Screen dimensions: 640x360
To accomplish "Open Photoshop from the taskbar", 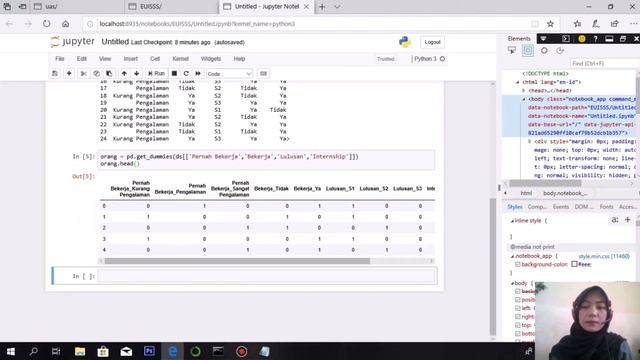I will (x=149, y=351).
